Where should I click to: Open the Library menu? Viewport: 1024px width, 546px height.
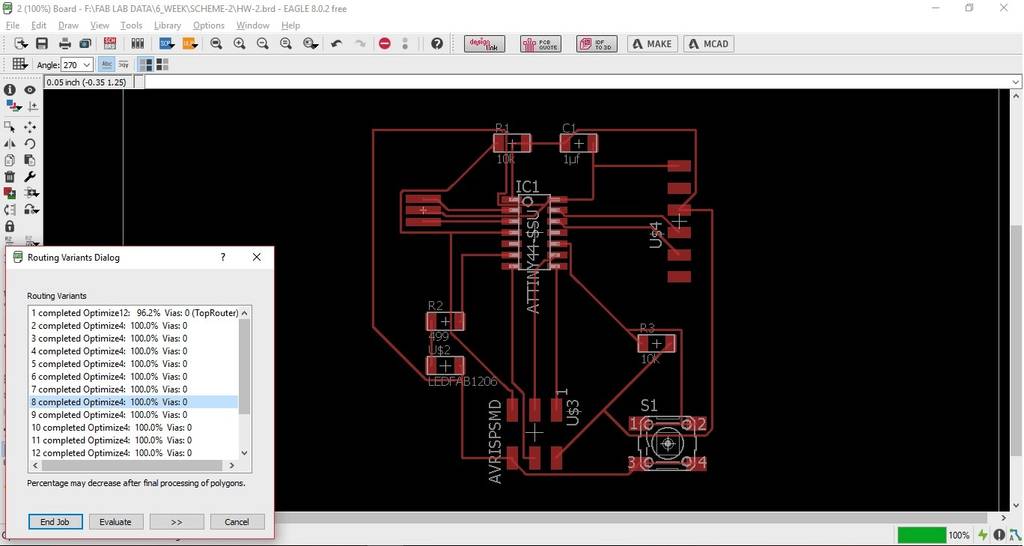point(167,25)
